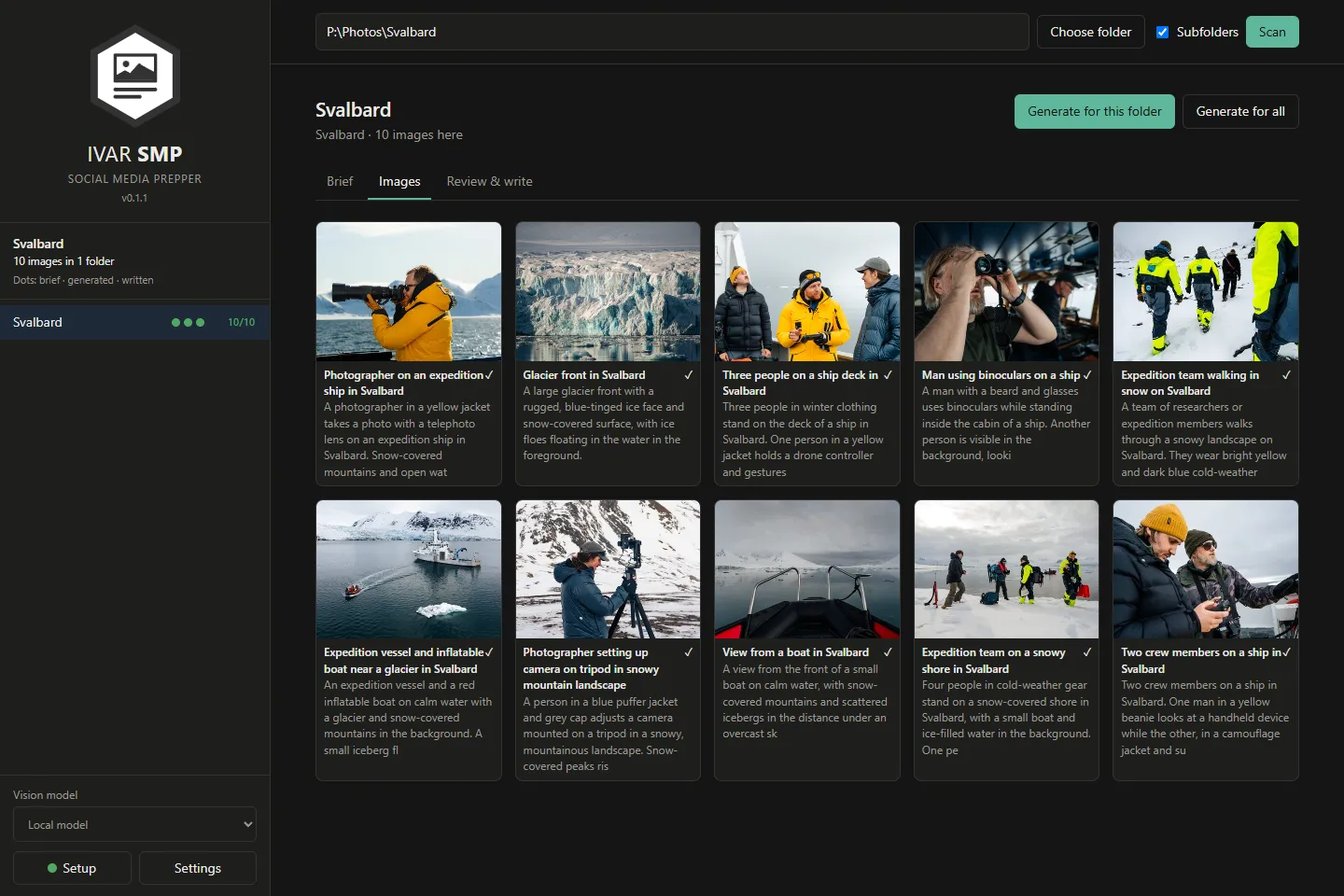Open the Vision model dropdown

coord(134,824)
